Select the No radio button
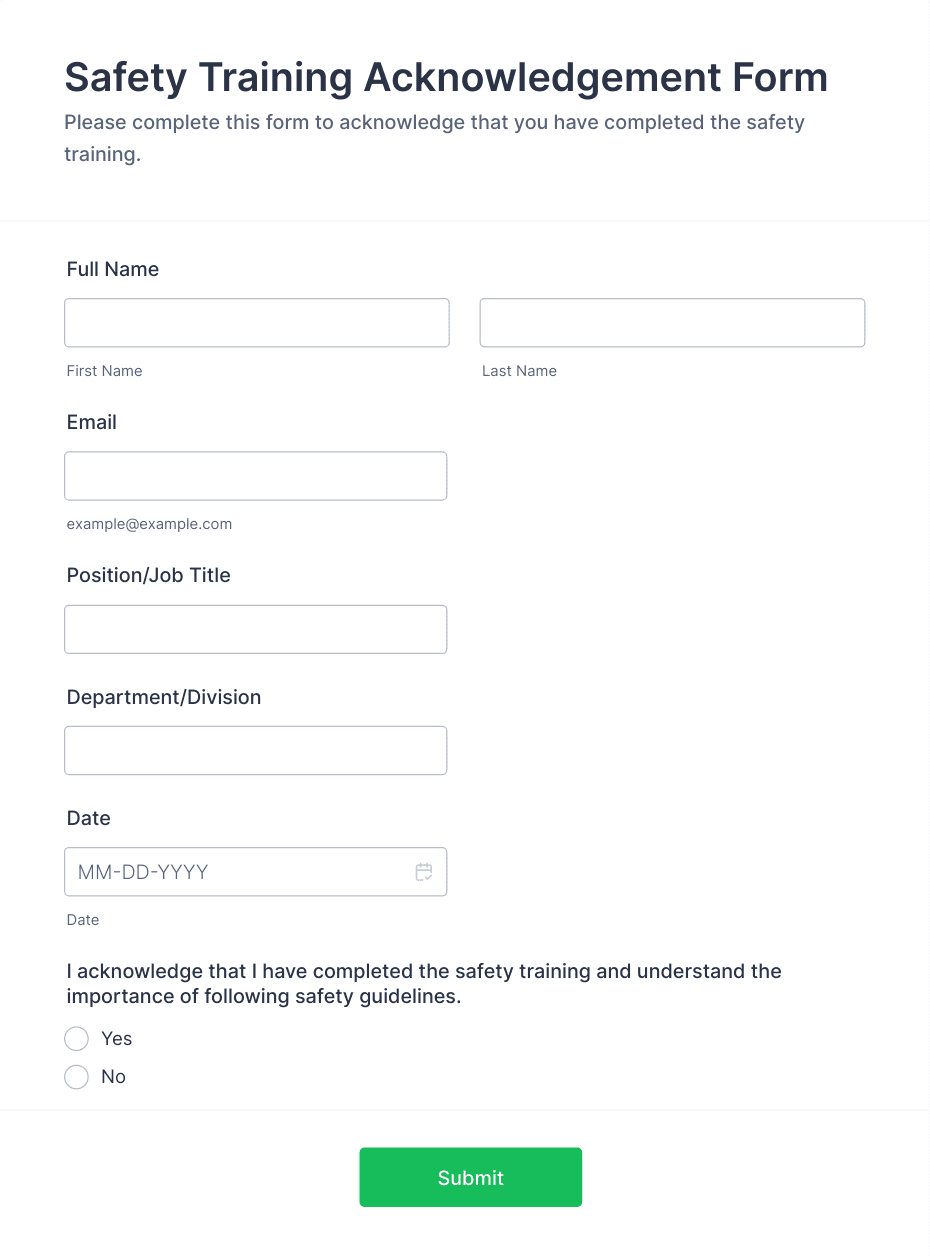The height and width of the screenshot is (1256, 930). pos(77,1077)
